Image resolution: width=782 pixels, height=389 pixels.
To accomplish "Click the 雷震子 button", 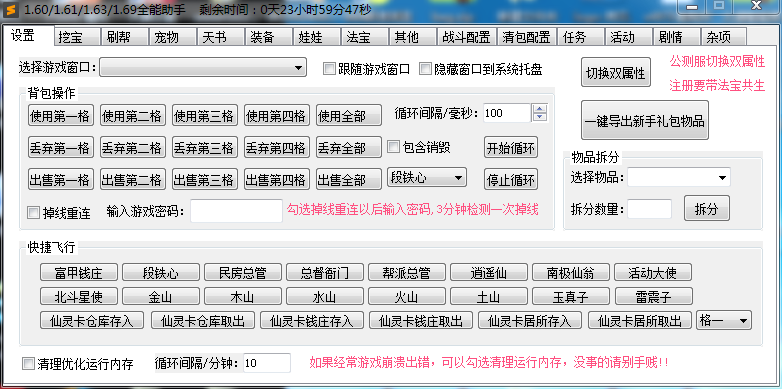I will 653,297.
